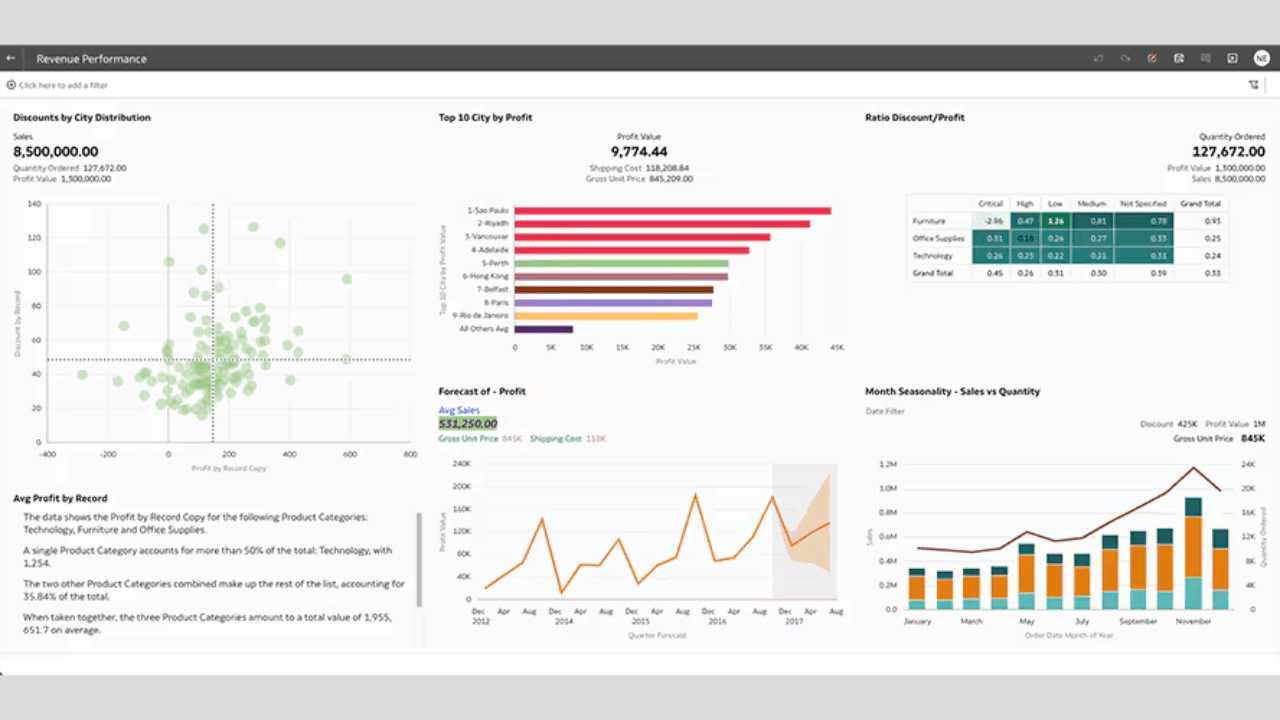This screenshot has height=720, width=1280.
Task: Click the undo arrow icon
Action: pyautogui.click(x=1099, y=58)
